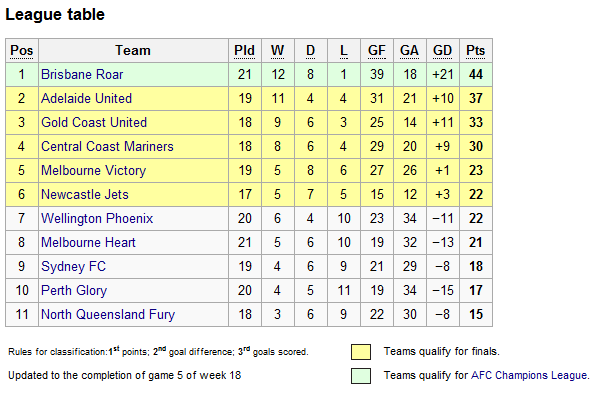
Task: Select the Melbourne Victory link
Action: point(93,170)
